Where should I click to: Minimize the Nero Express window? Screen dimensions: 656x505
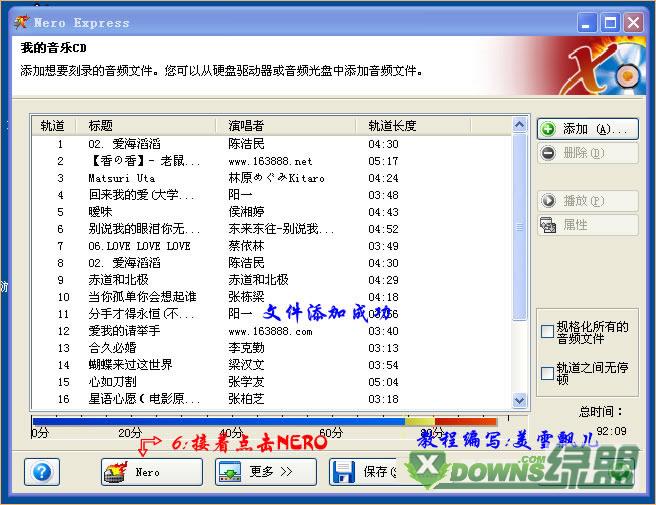(587, 23)
